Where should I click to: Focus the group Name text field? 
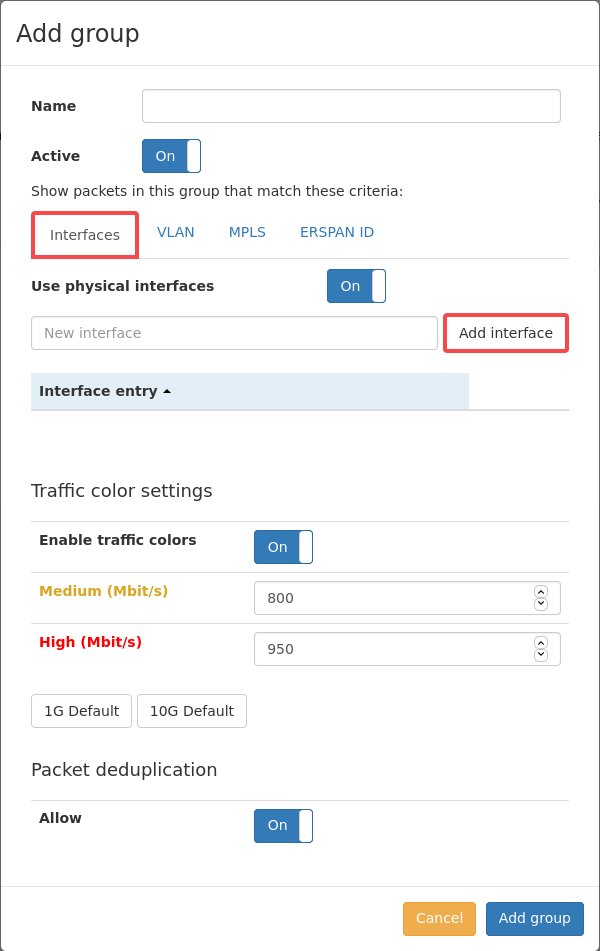click(351, 106)
